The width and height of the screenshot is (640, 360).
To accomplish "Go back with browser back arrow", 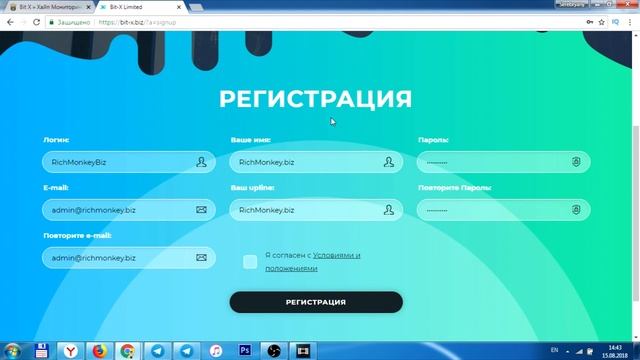I will 10,22.
